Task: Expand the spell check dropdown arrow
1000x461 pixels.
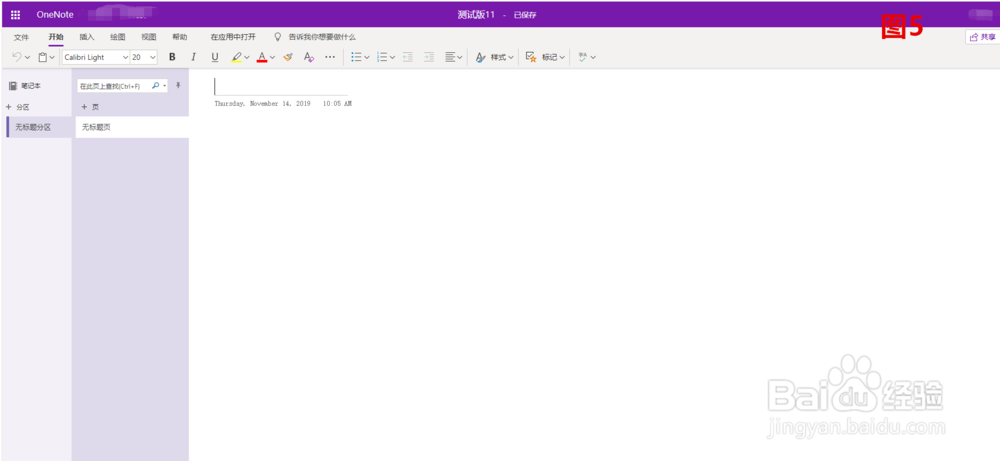Action: click(593, 57)
